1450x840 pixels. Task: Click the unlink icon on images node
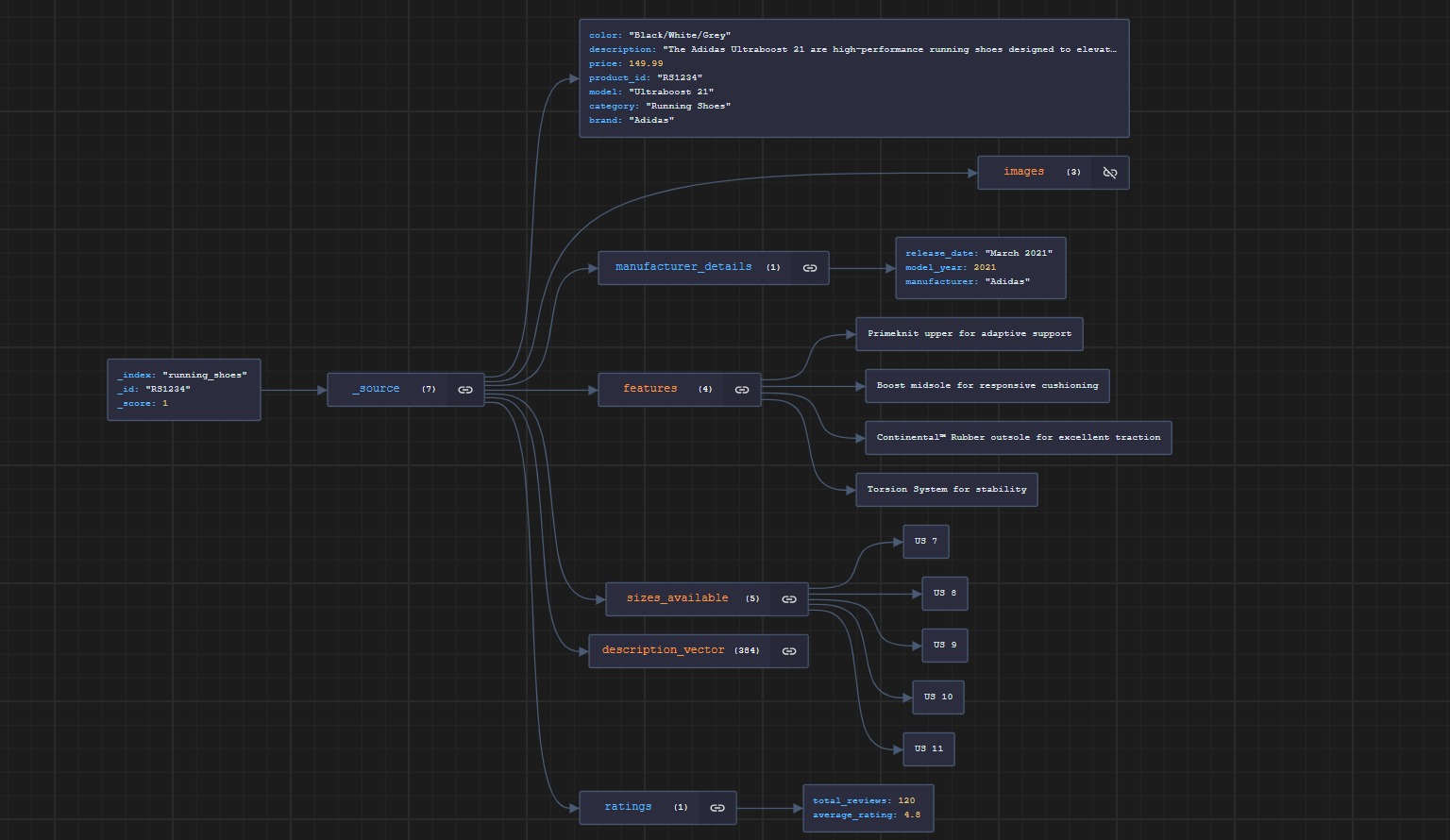tap(1110, 173)
